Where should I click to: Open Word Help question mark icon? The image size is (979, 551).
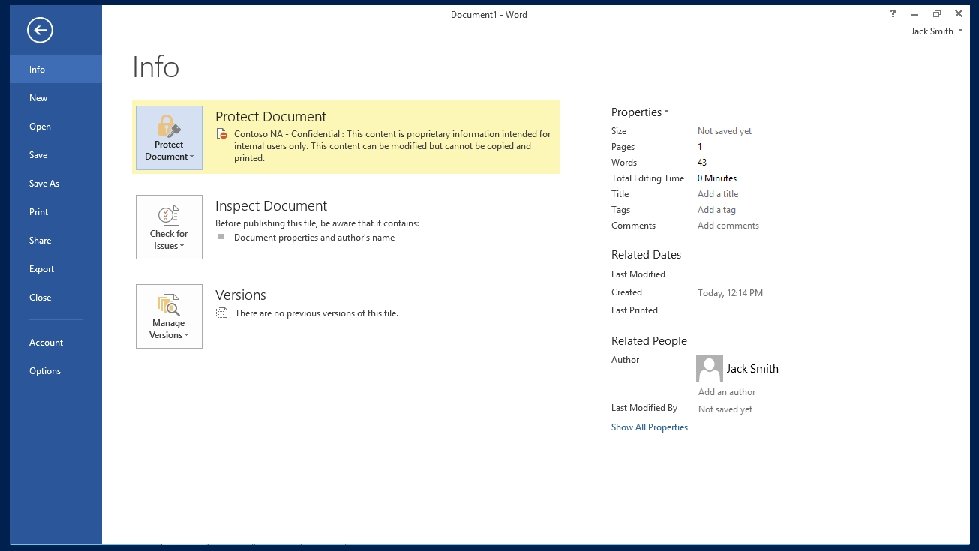point(893,13)
